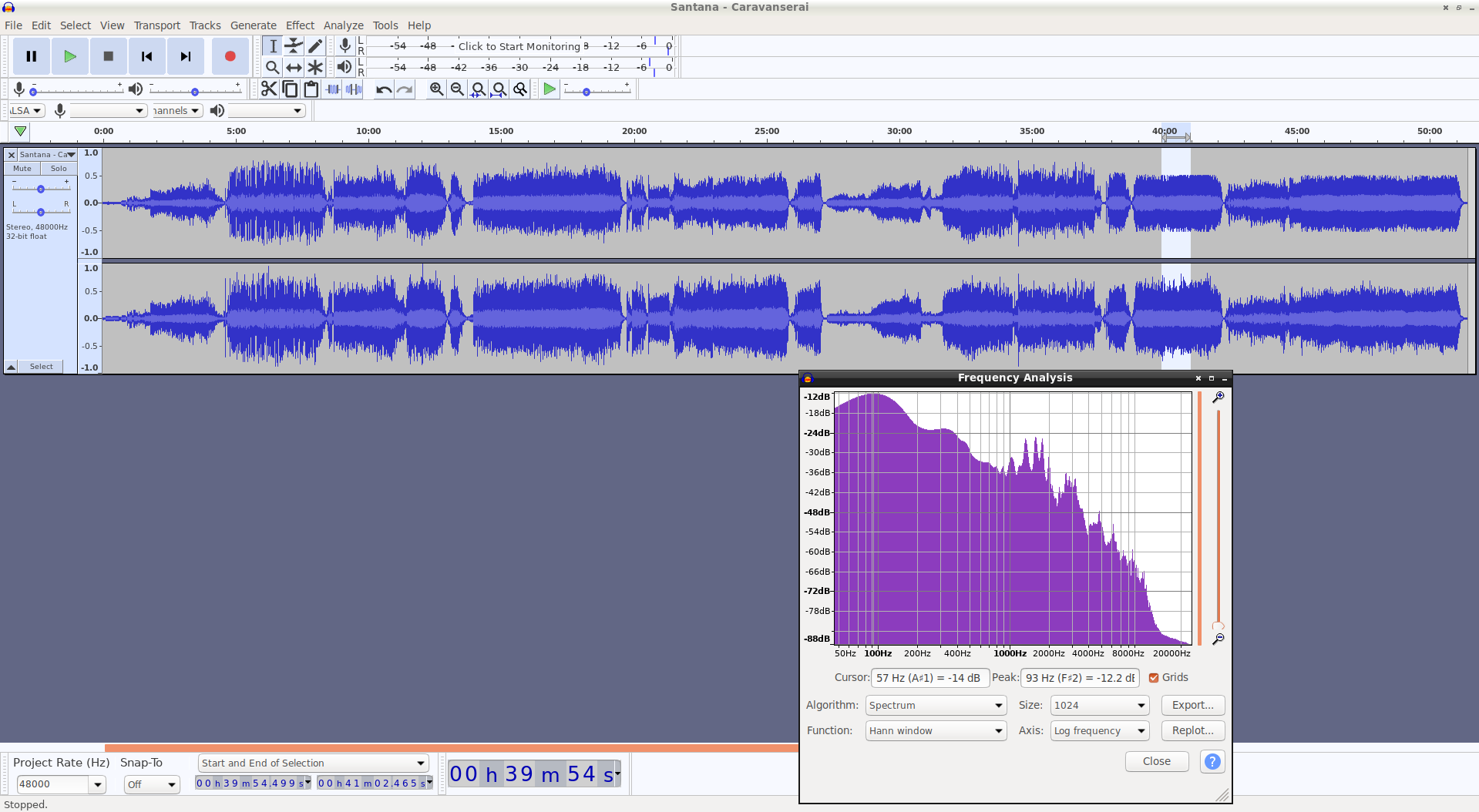The height and width of the screenshot is (812, 1479).
Task: Open the Analyze menu
Action: pos(343,25)
